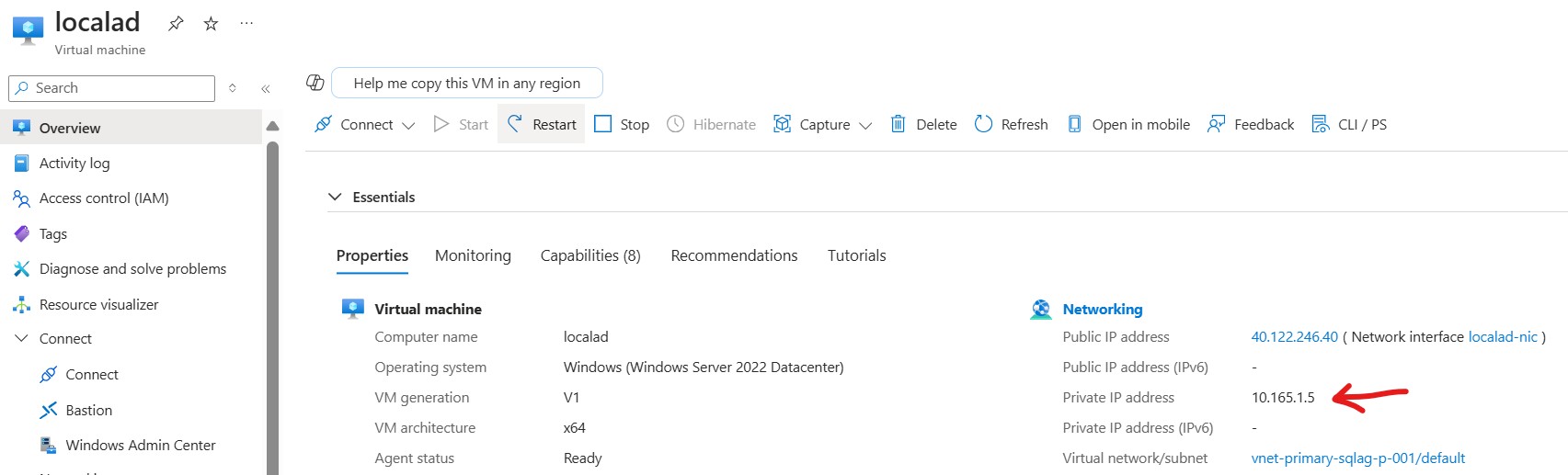Select the Properties tab
Viewport: 1568px width, 475px height.
coord(372,255)
